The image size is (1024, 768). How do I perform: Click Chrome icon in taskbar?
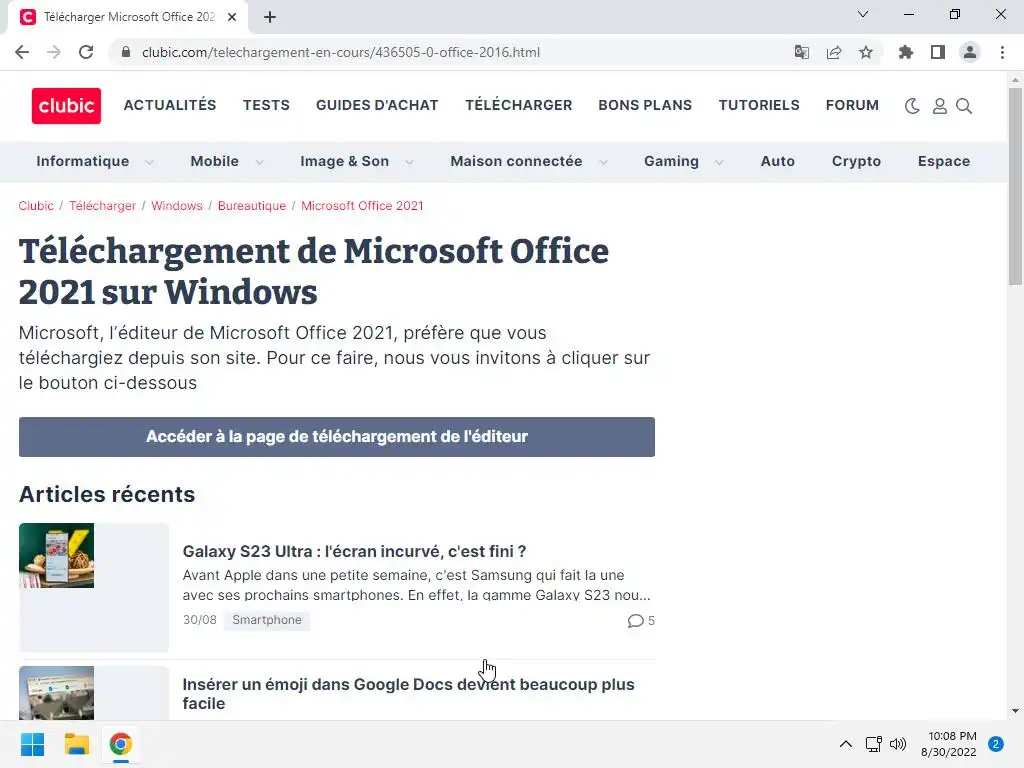(120, 744)
